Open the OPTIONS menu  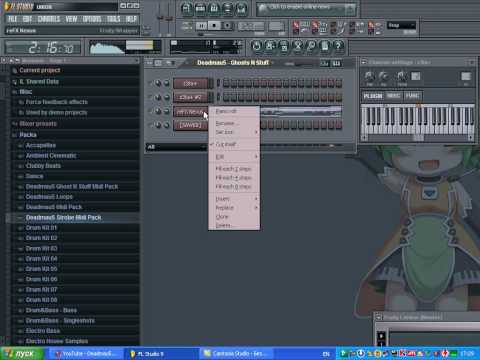pos(92,19)
